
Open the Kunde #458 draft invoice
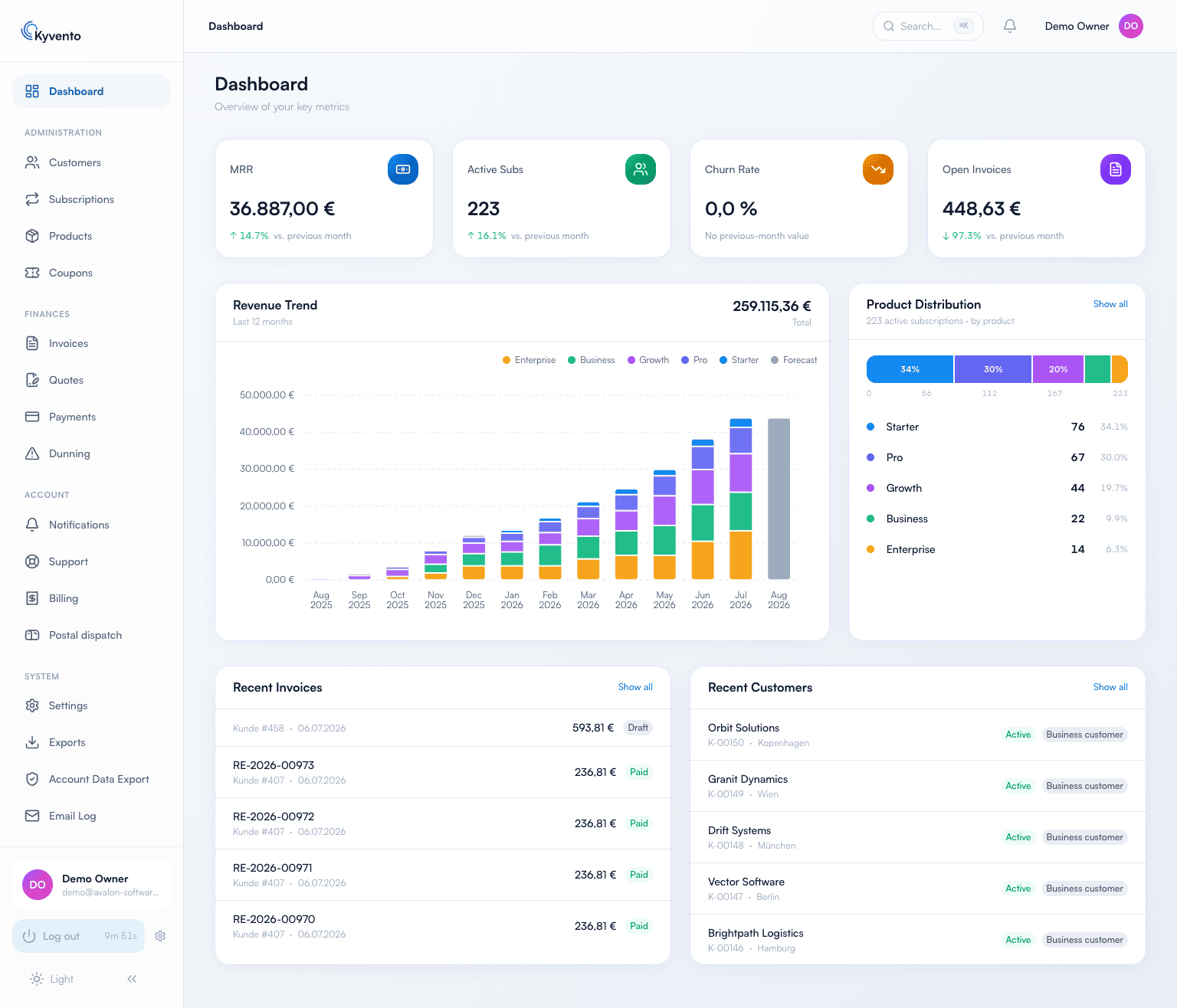coord(443,728)
